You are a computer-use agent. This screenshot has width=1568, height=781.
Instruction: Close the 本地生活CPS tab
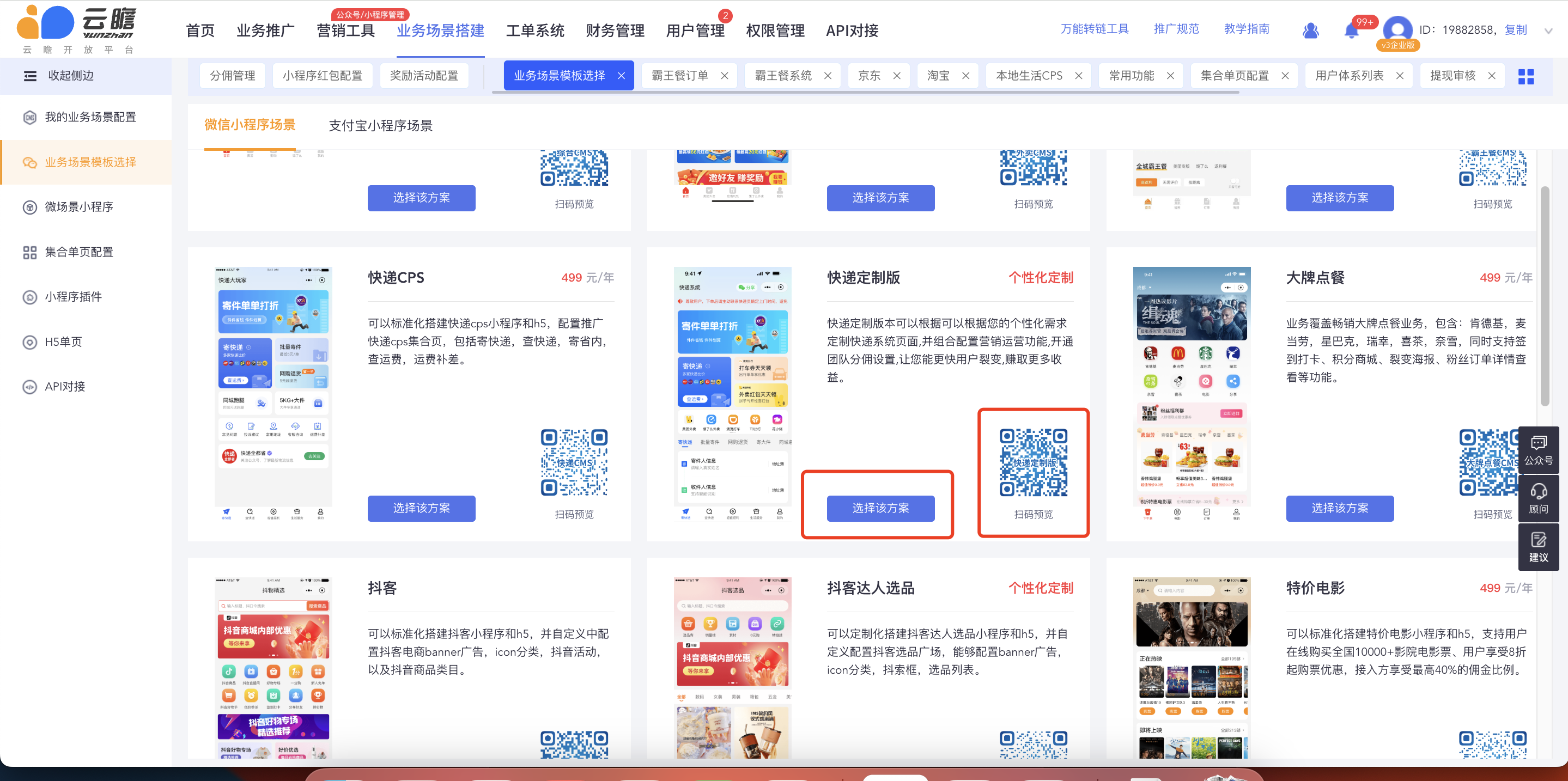coord(1079,76)
